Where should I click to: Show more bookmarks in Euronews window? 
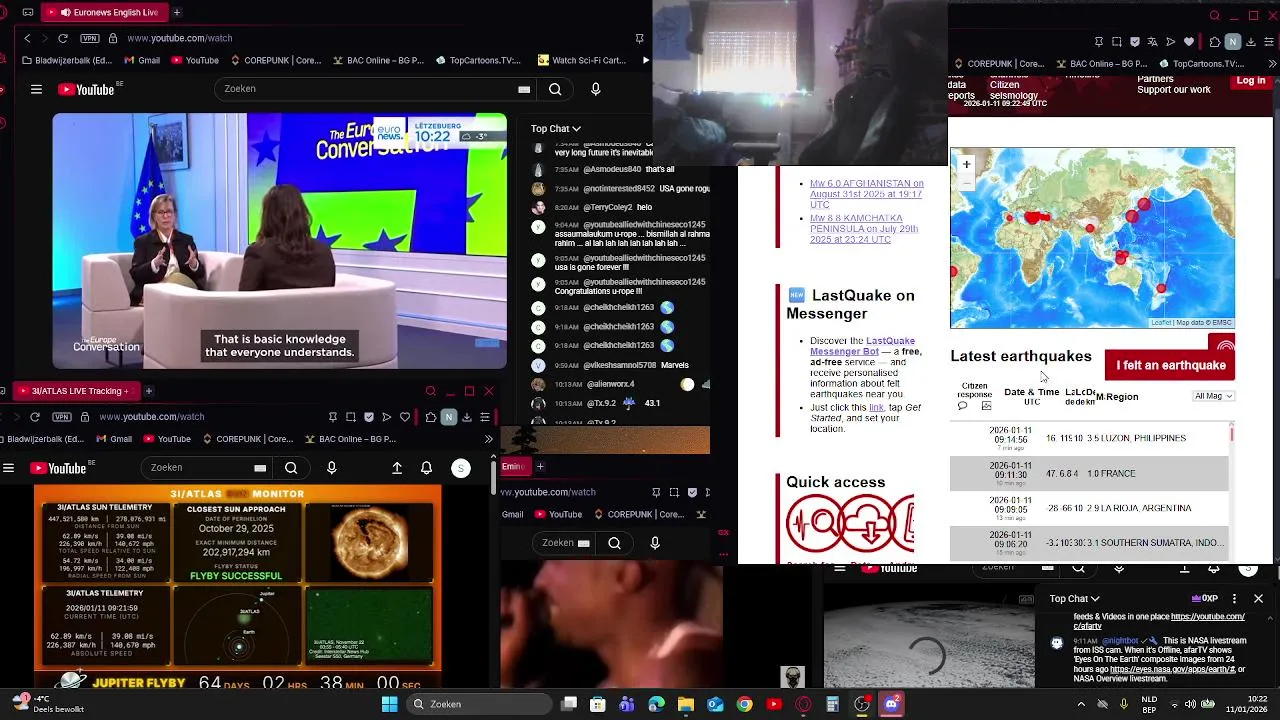[x=645, y=60]
